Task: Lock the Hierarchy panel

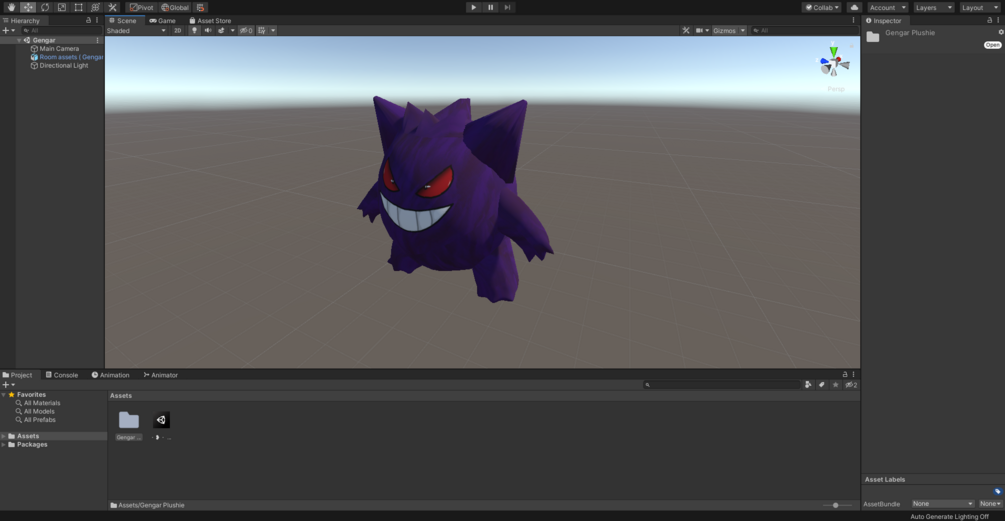Action: (x=88, y=21)
